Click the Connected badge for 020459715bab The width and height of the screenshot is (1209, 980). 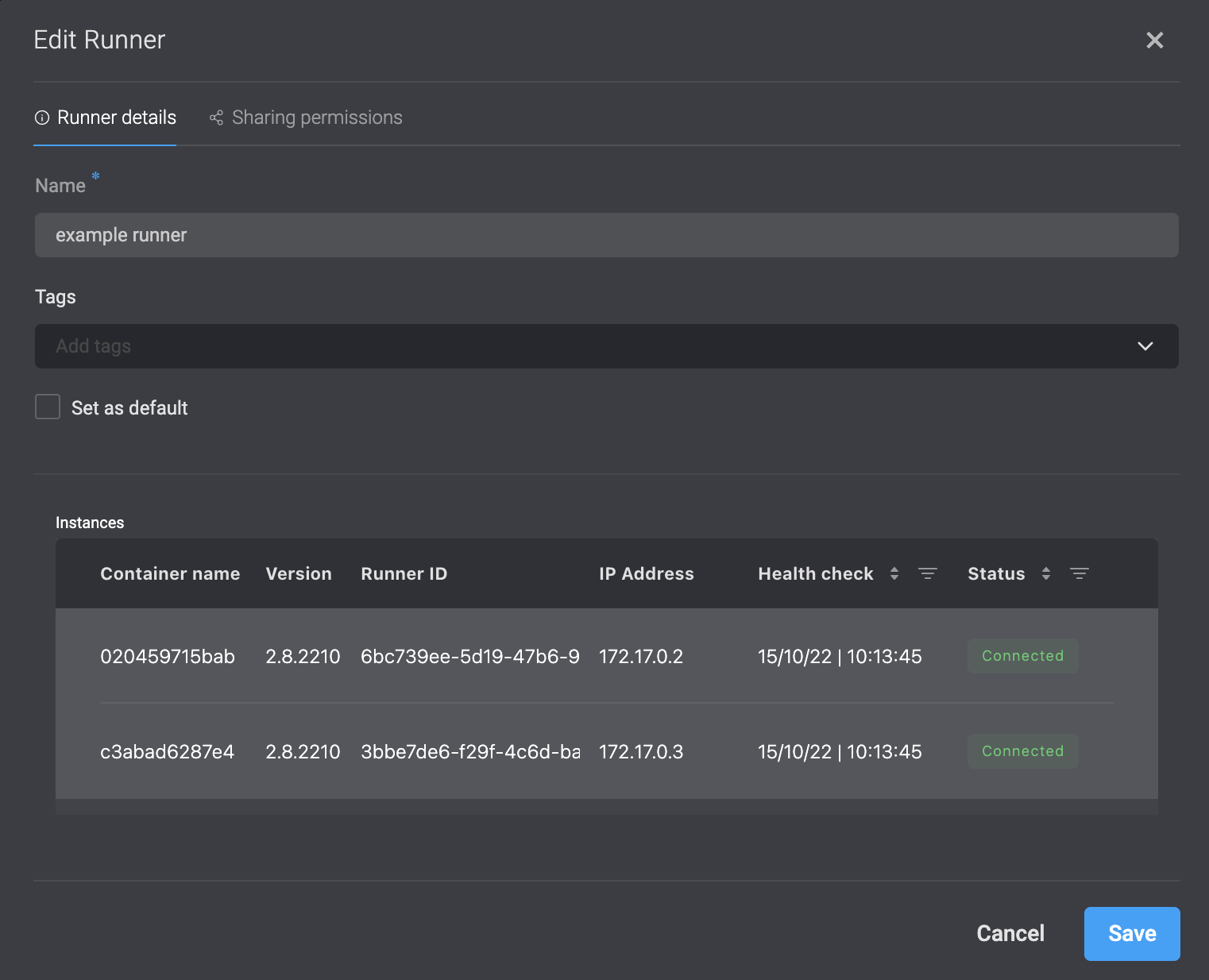[1023, 656]
